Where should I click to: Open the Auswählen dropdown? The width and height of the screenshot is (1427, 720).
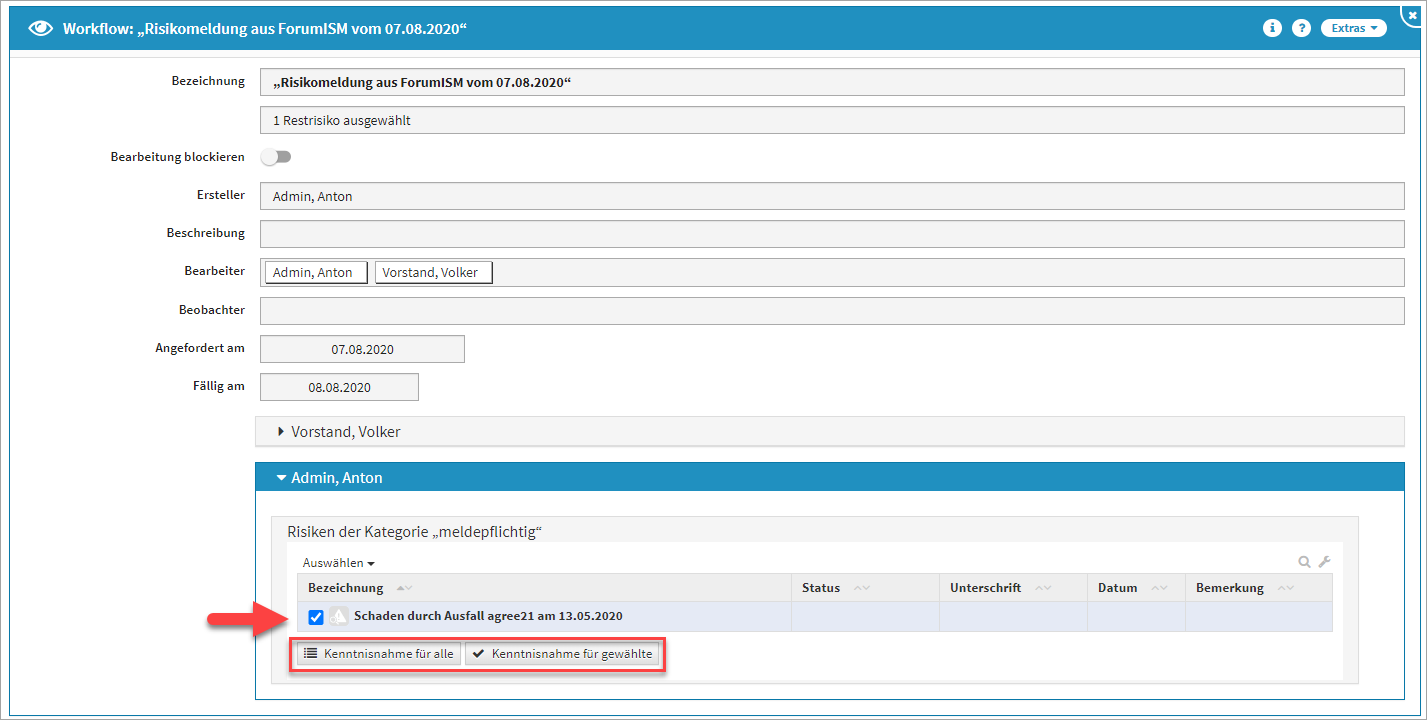(338, 563)
